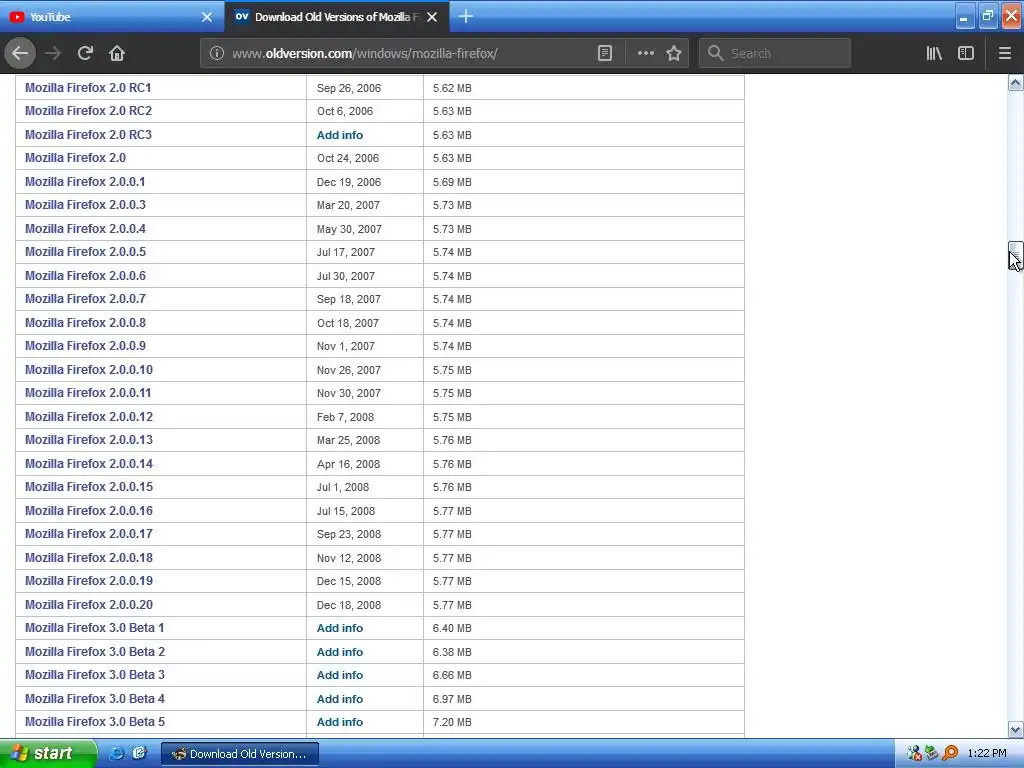Image resolution: width=1024 pixels, height=768 pixels.
Task: Open the Firefox hamburger menu
Action: pos(1005,53)
